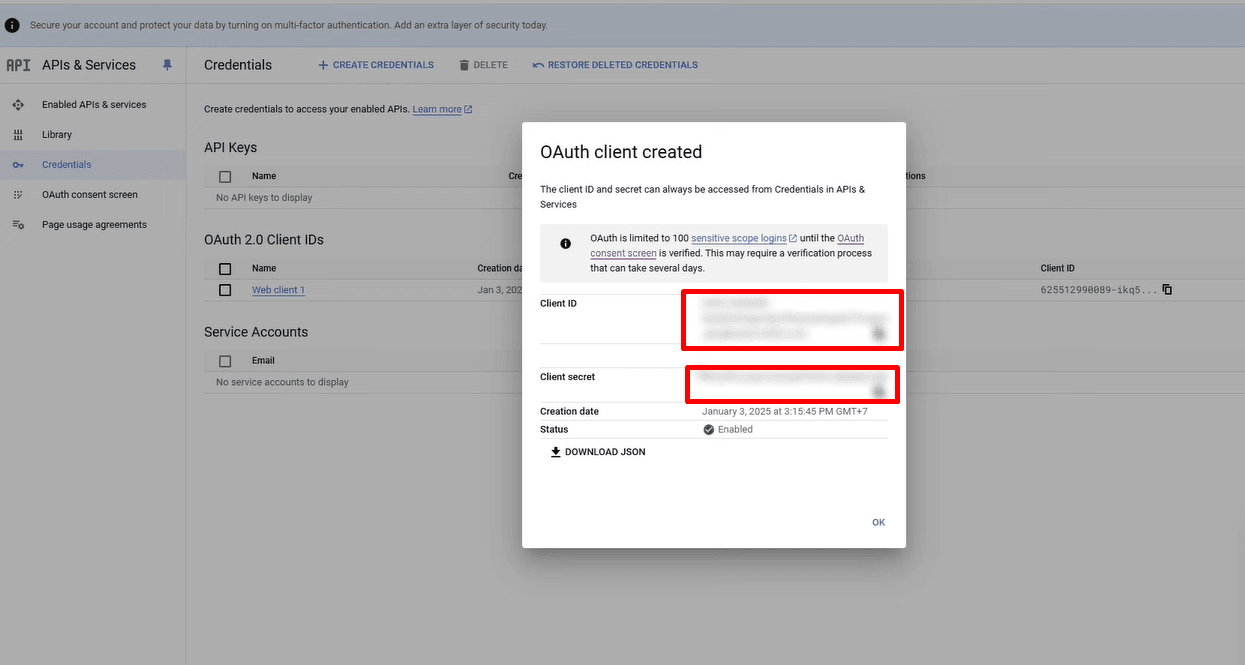Click the Enabled status text
1245x665 pixels.
pyautogui.click(x=735, y=429)
